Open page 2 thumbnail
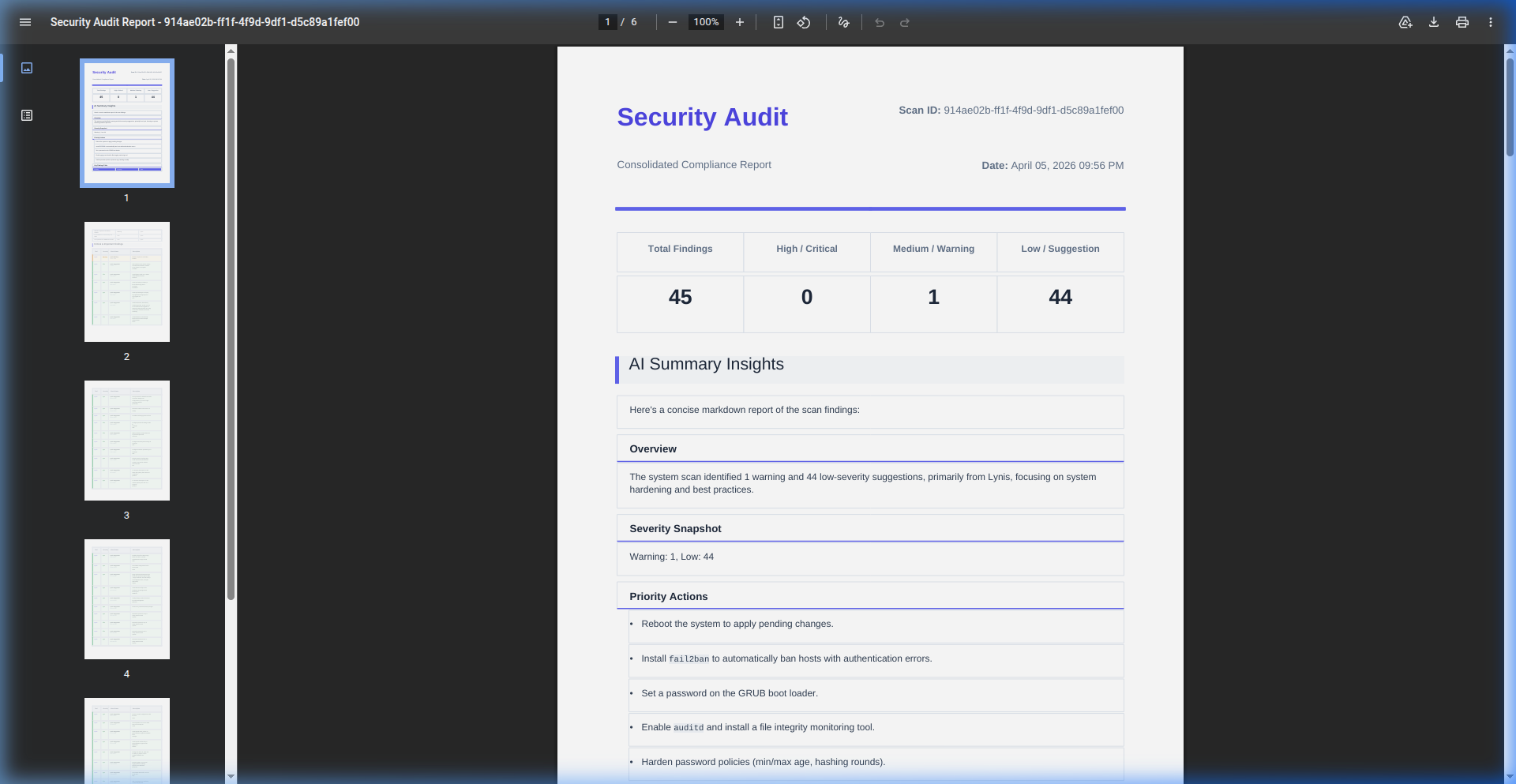Screen dimensions: 1516x784 pos(127,282)
